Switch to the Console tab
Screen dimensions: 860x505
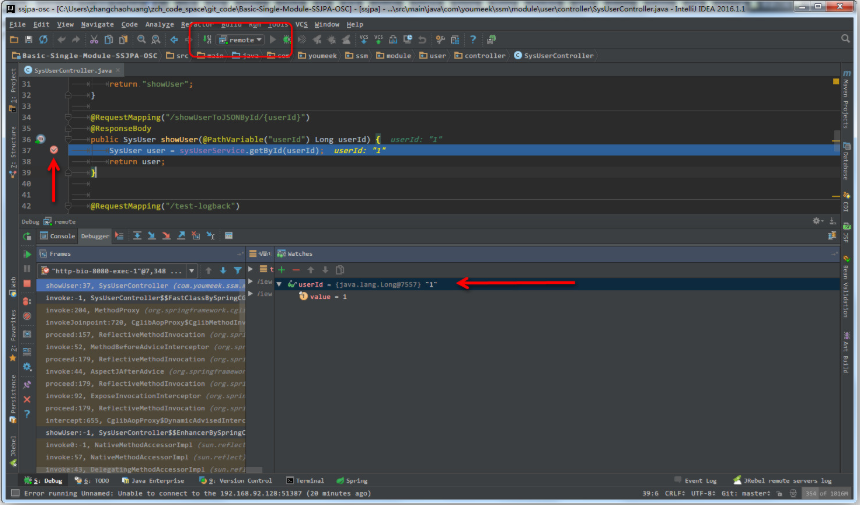point(57,236)
